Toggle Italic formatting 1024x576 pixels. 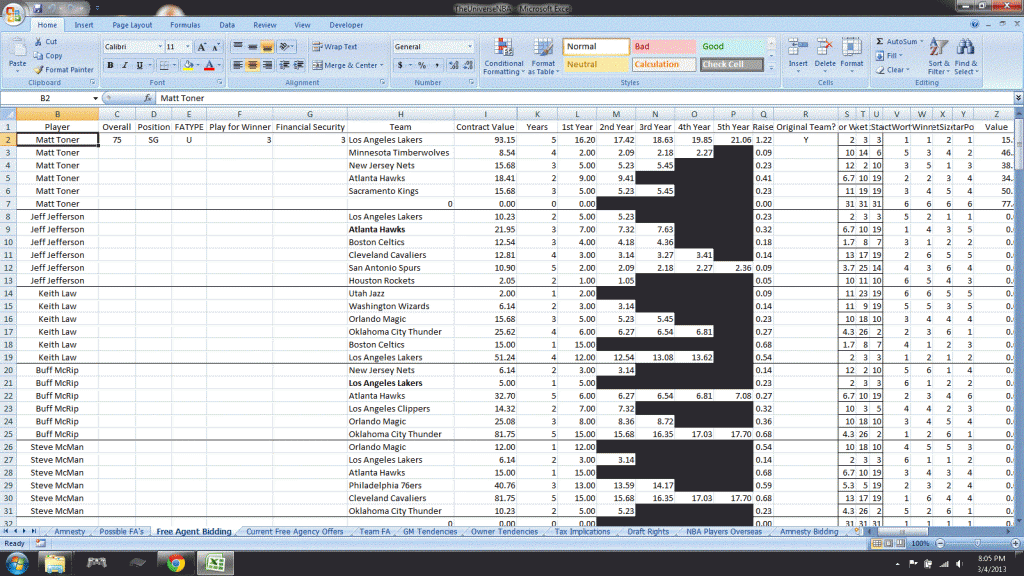[125, 65]
